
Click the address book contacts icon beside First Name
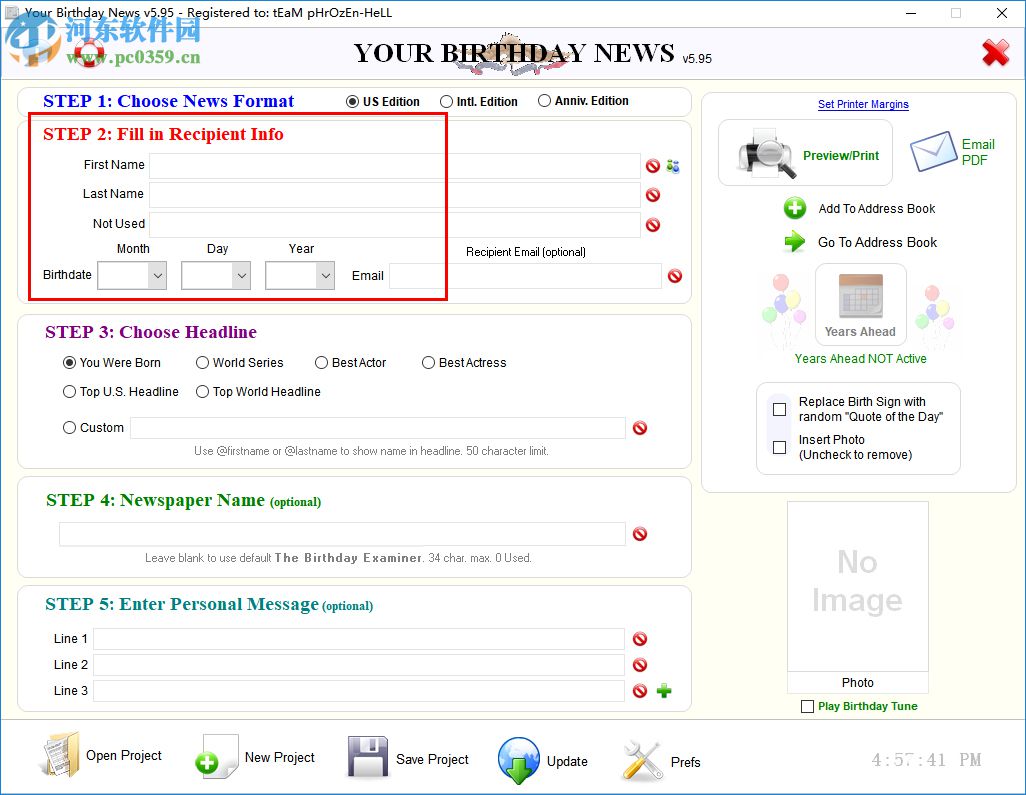click(x=671, y=166)
